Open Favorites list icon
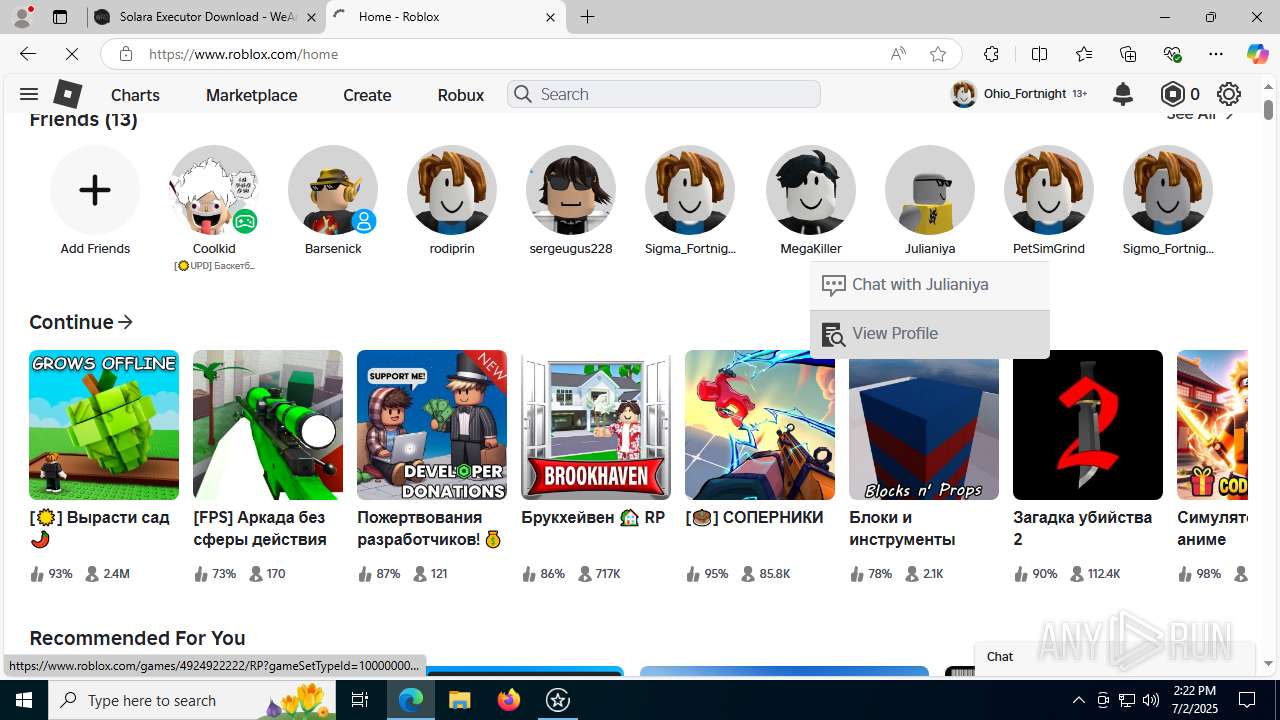This screenshot has width=1280, height=720. 1084,54
